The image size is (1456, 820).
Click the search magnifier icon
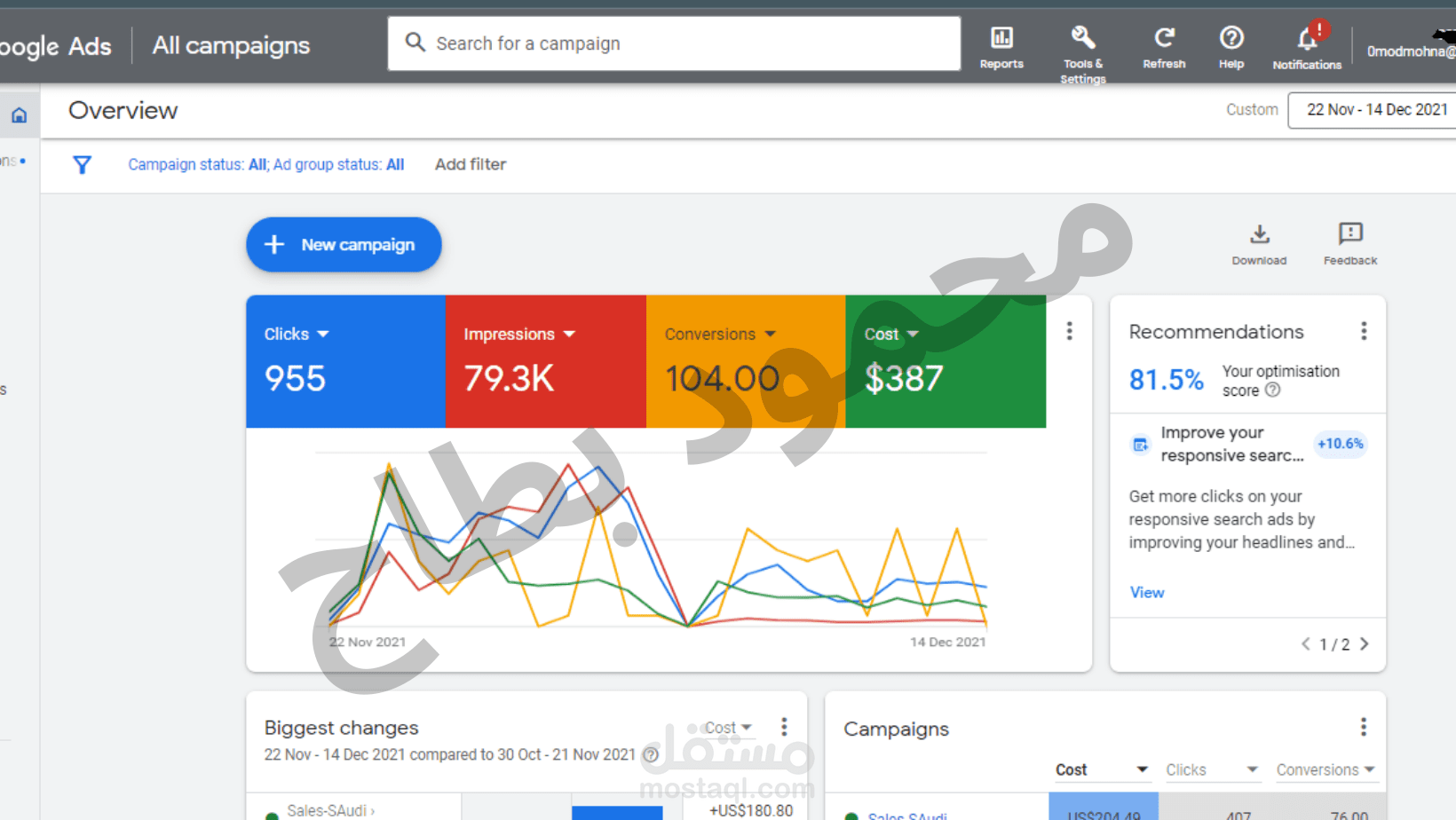click(x=415, y=43)
